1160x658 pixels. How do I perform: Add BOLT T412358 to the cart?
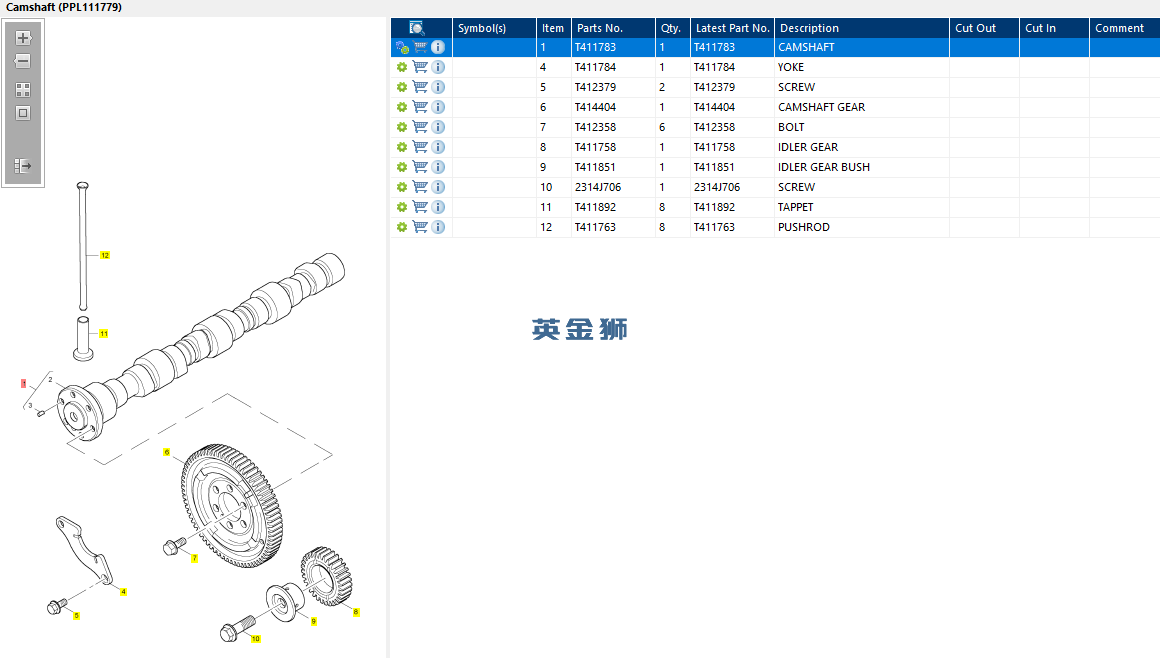[420, 127]
